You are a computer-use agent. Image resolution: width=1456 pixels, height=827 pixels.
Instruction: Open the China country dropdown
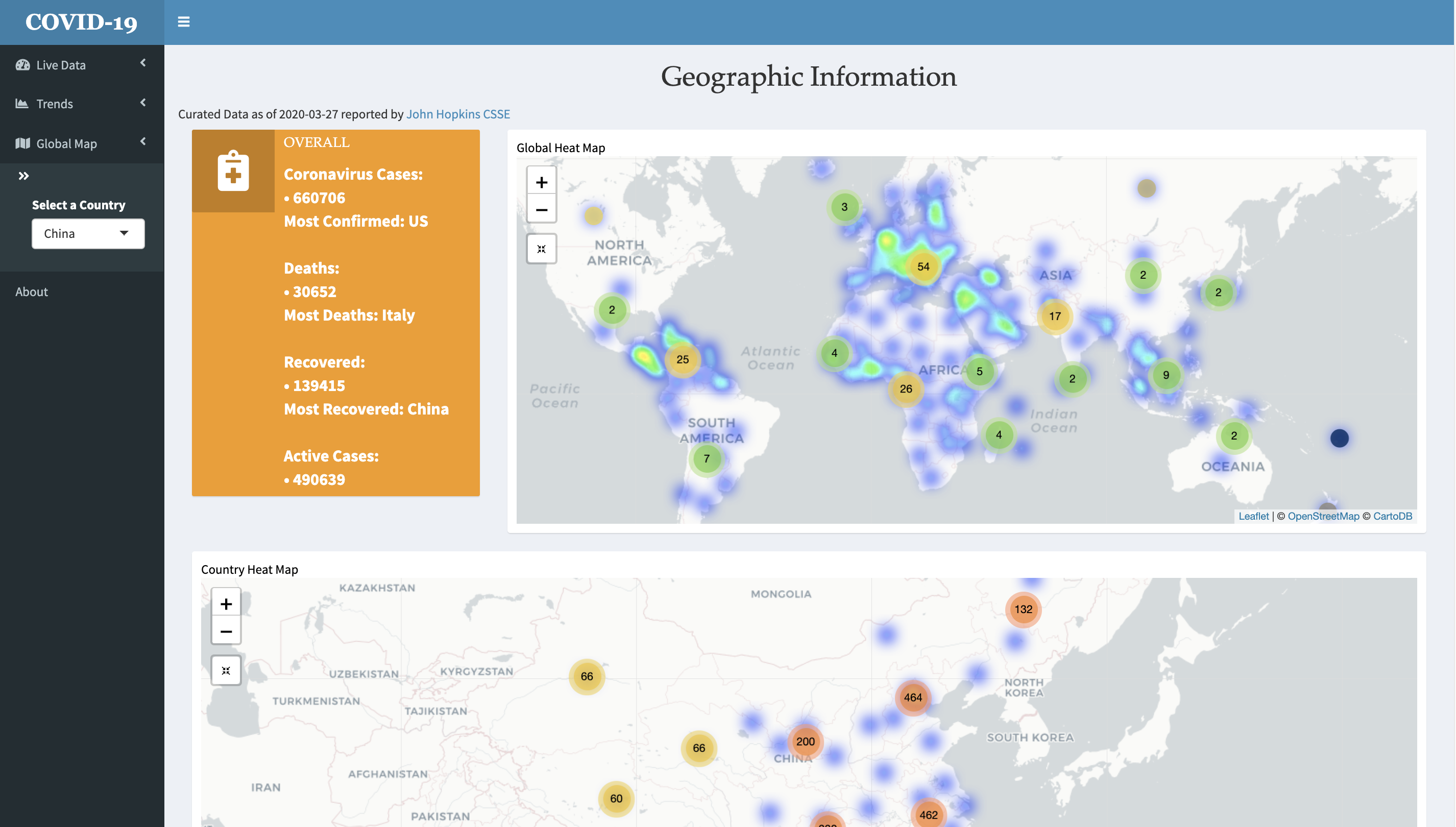click(88, 233)
